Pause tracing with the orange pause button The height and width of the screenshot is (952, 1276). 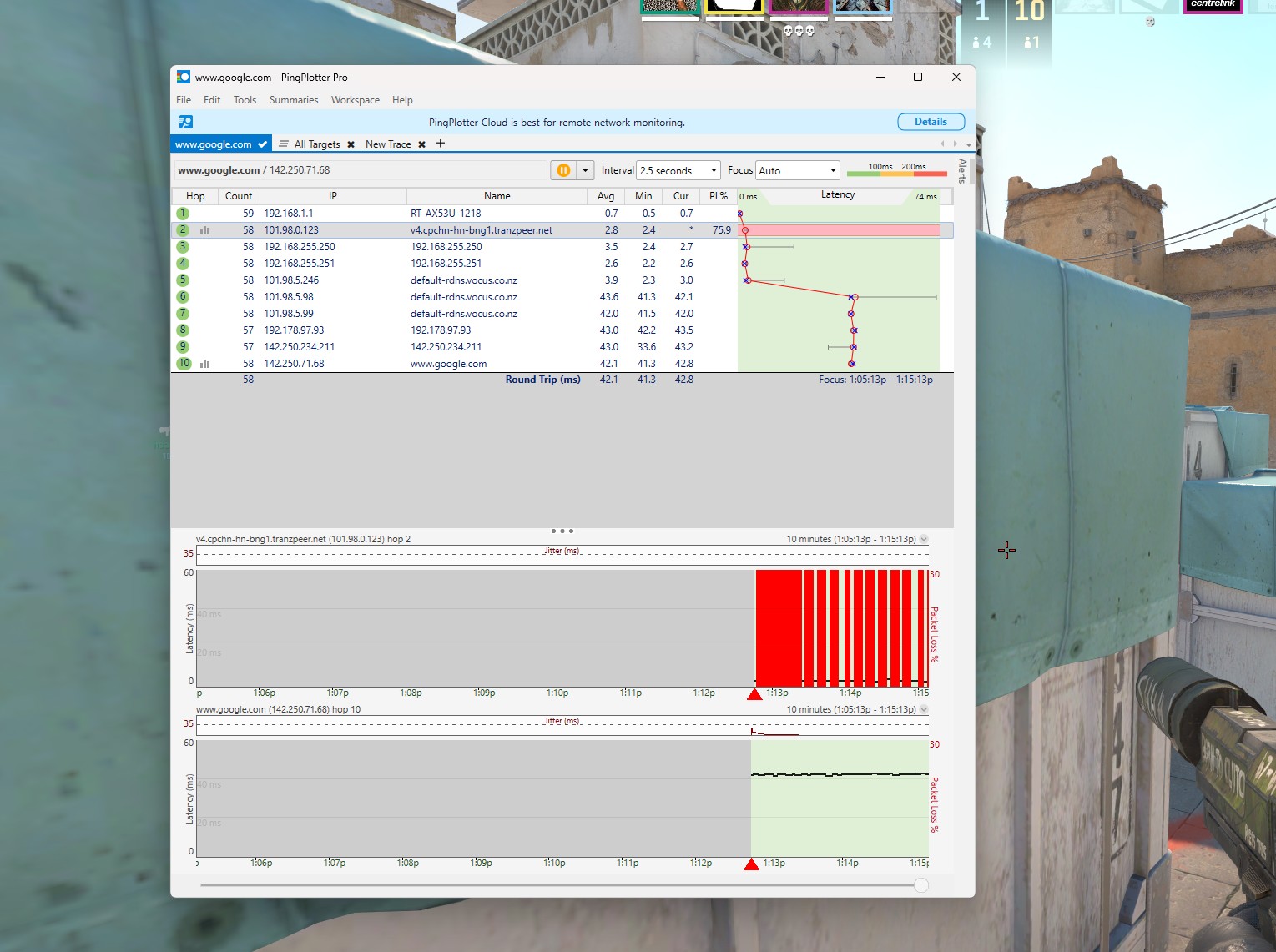pos(563,170)
